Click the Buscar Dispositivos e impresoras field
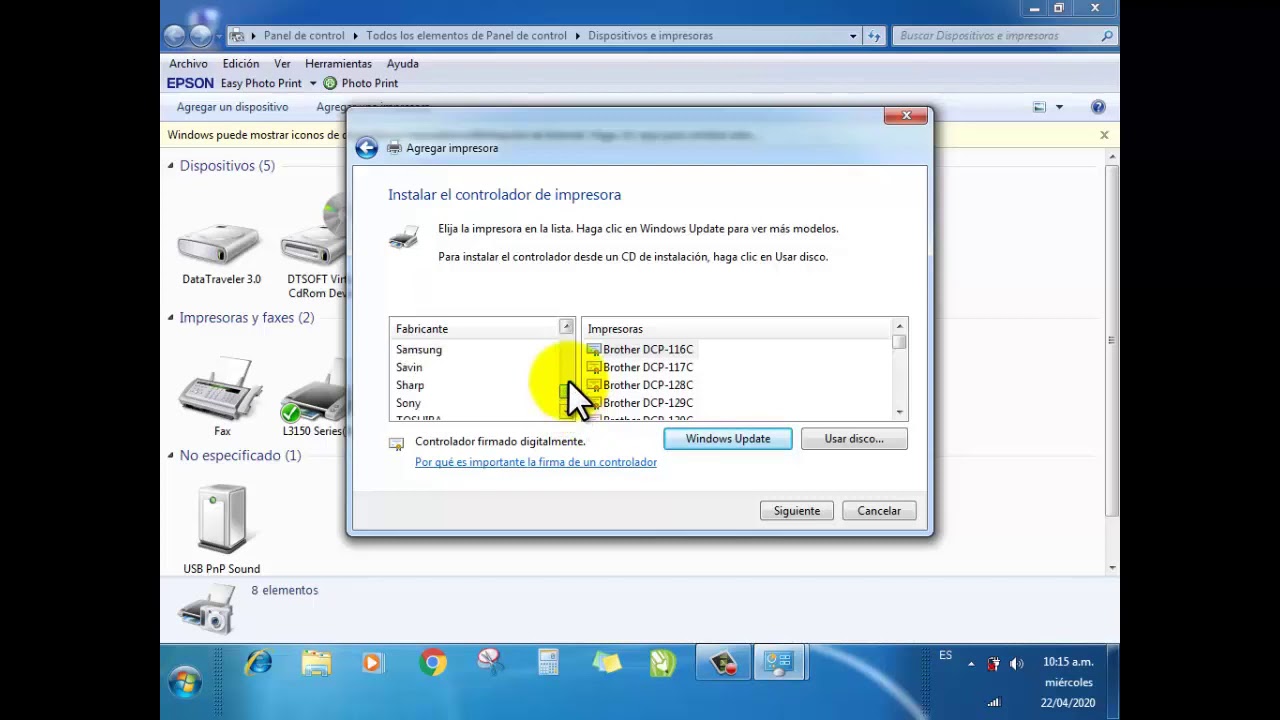This screenshot has width=1280, height=720. click(x=1004, y=36)
